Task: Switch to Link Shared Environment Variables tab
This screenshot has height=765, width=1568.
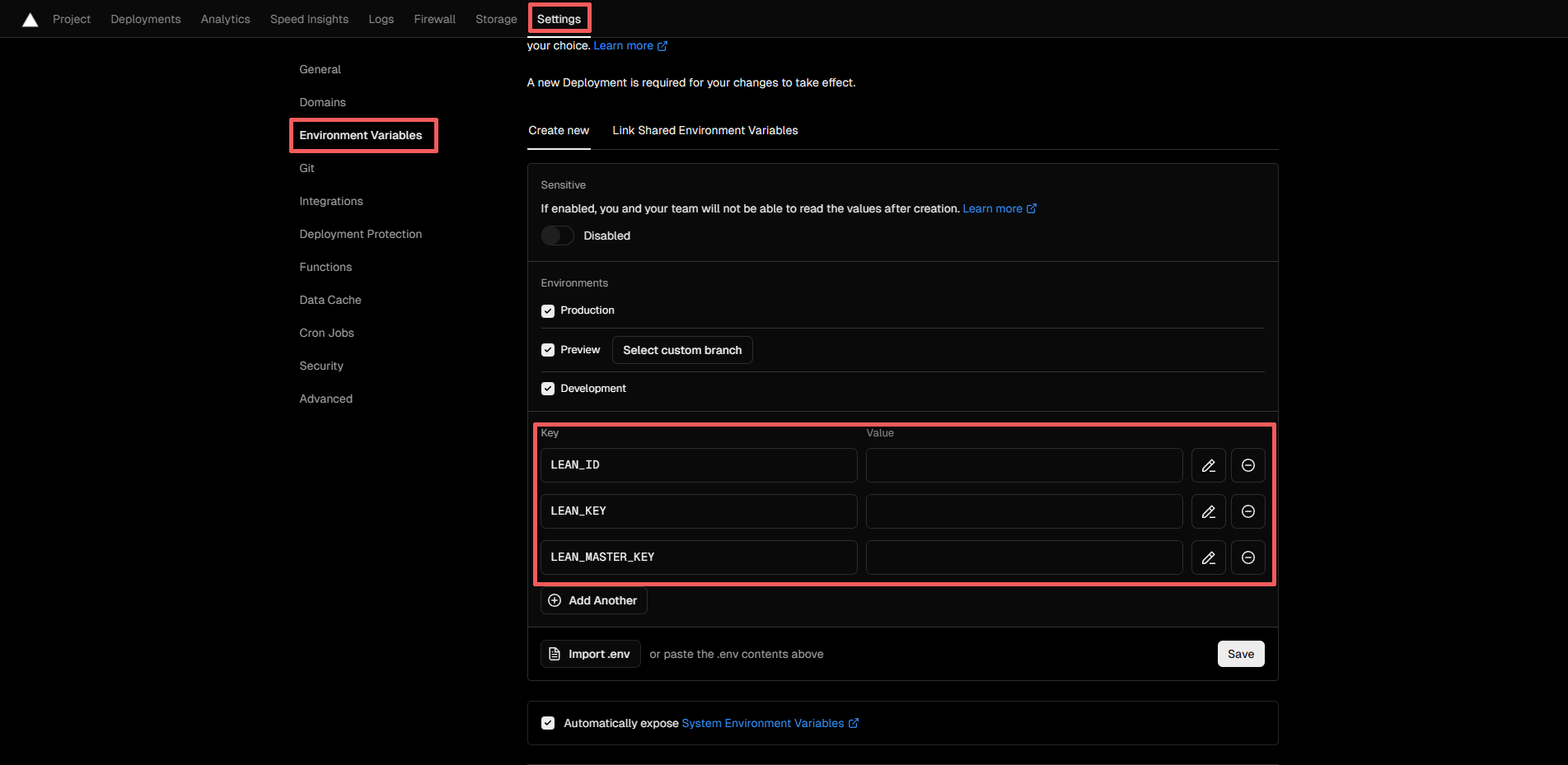Action: coord(704,130)
